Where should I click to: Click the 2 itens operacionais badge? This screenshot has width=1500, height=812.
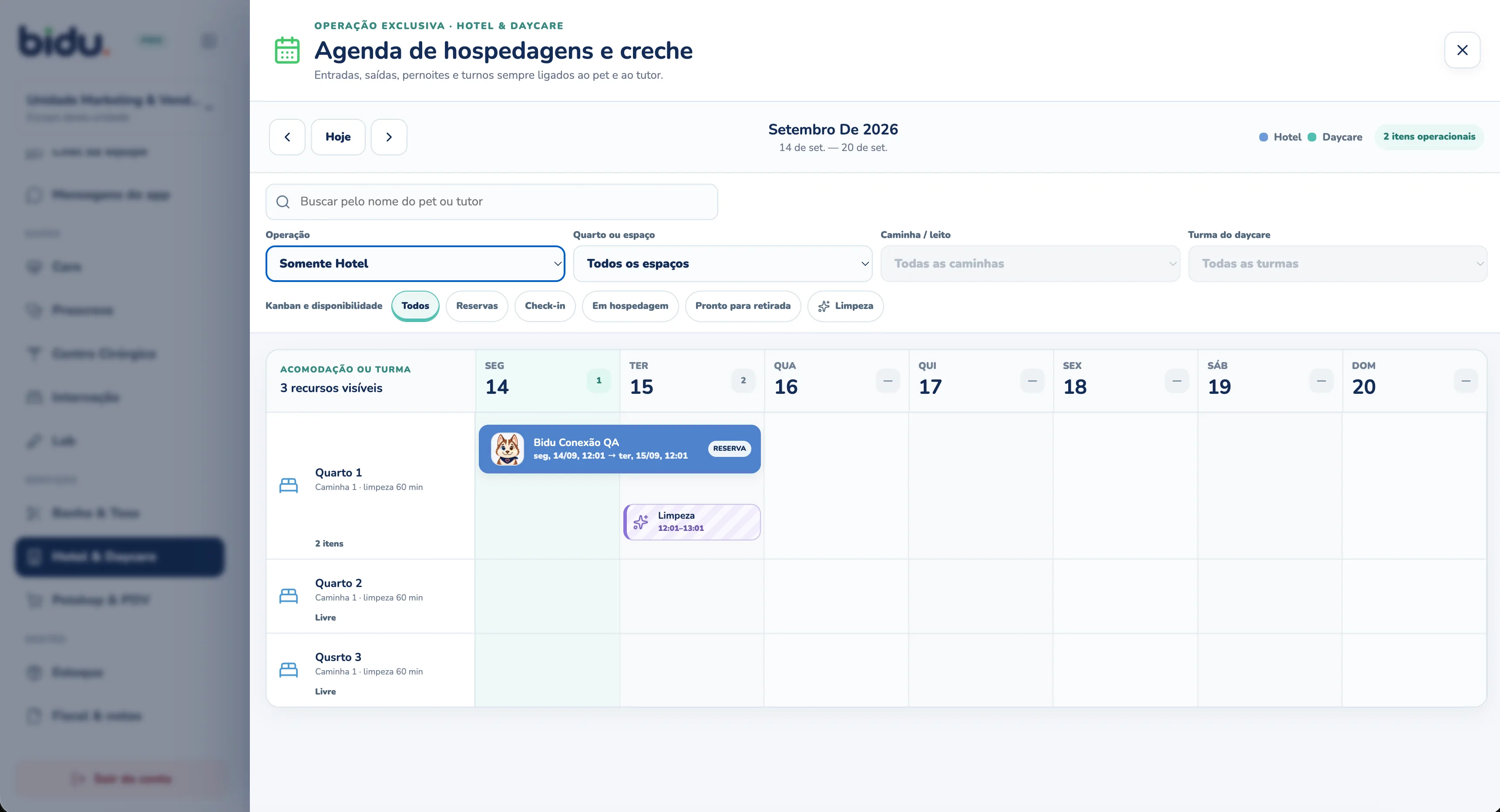click(1429, 137)
